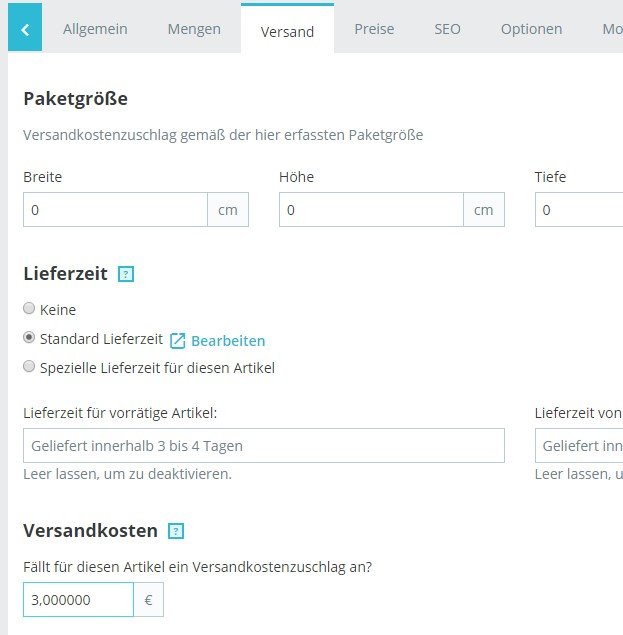This screenshot has width=623, height=635.
Task: Go to the Preise tab
Action: (x=374, y=29)
